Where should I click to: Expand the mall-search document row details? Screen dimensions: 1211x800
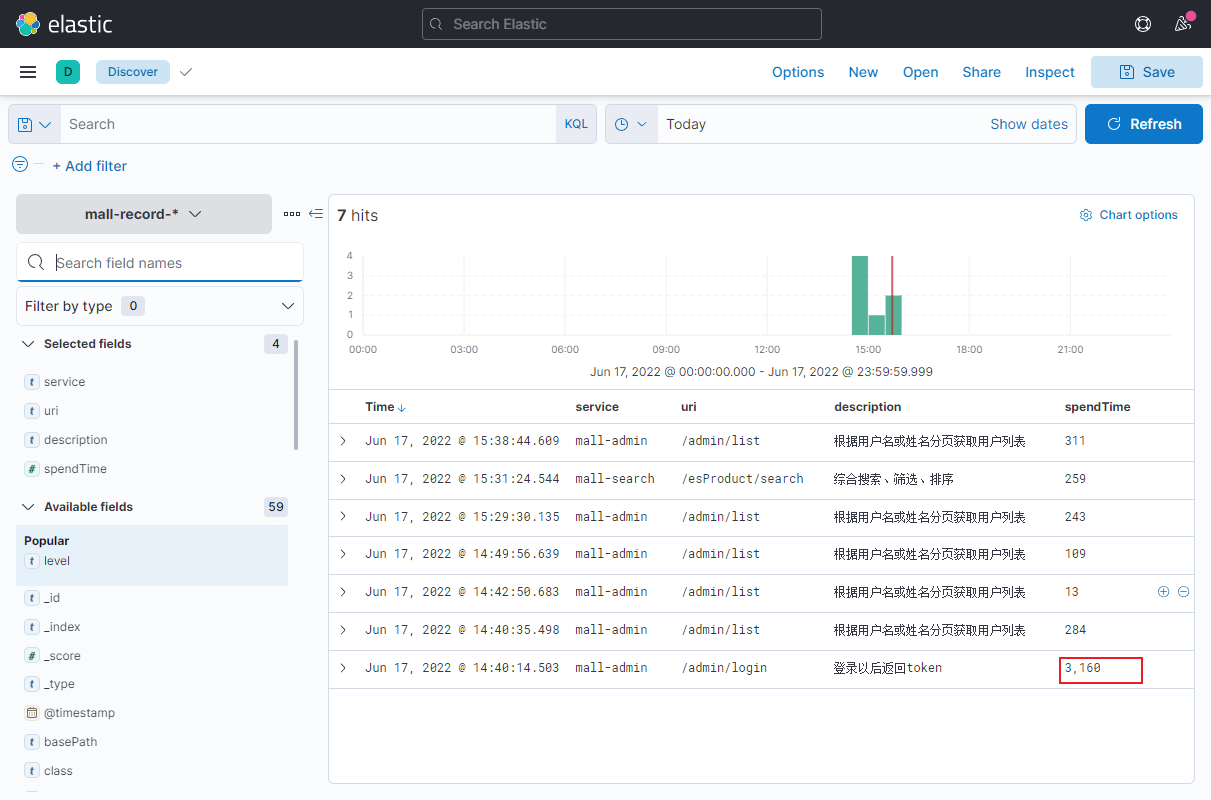coord(343,478)
